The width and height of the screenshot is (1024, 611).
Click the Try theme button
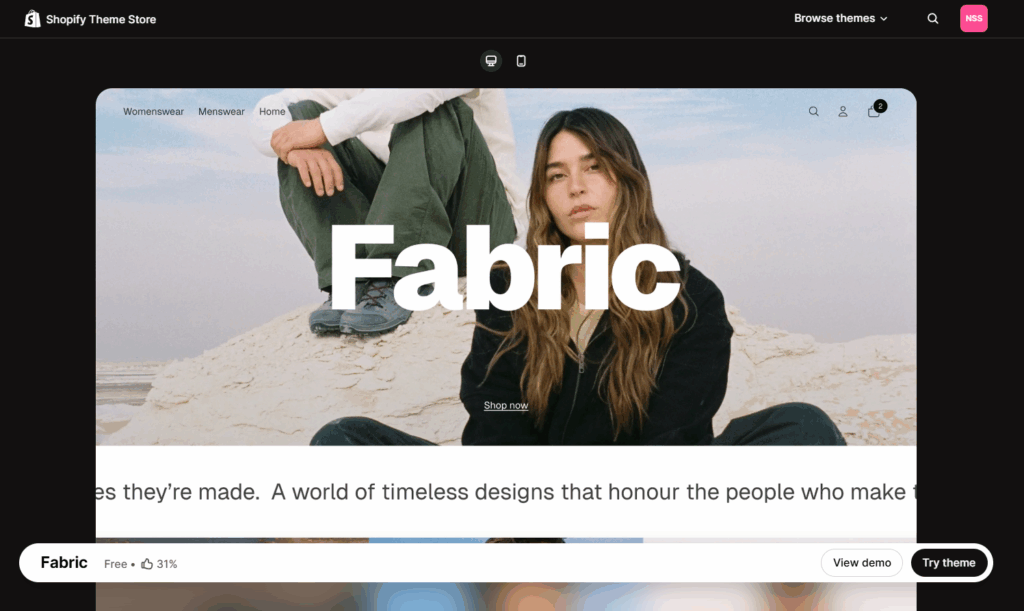tap(948, 563)
